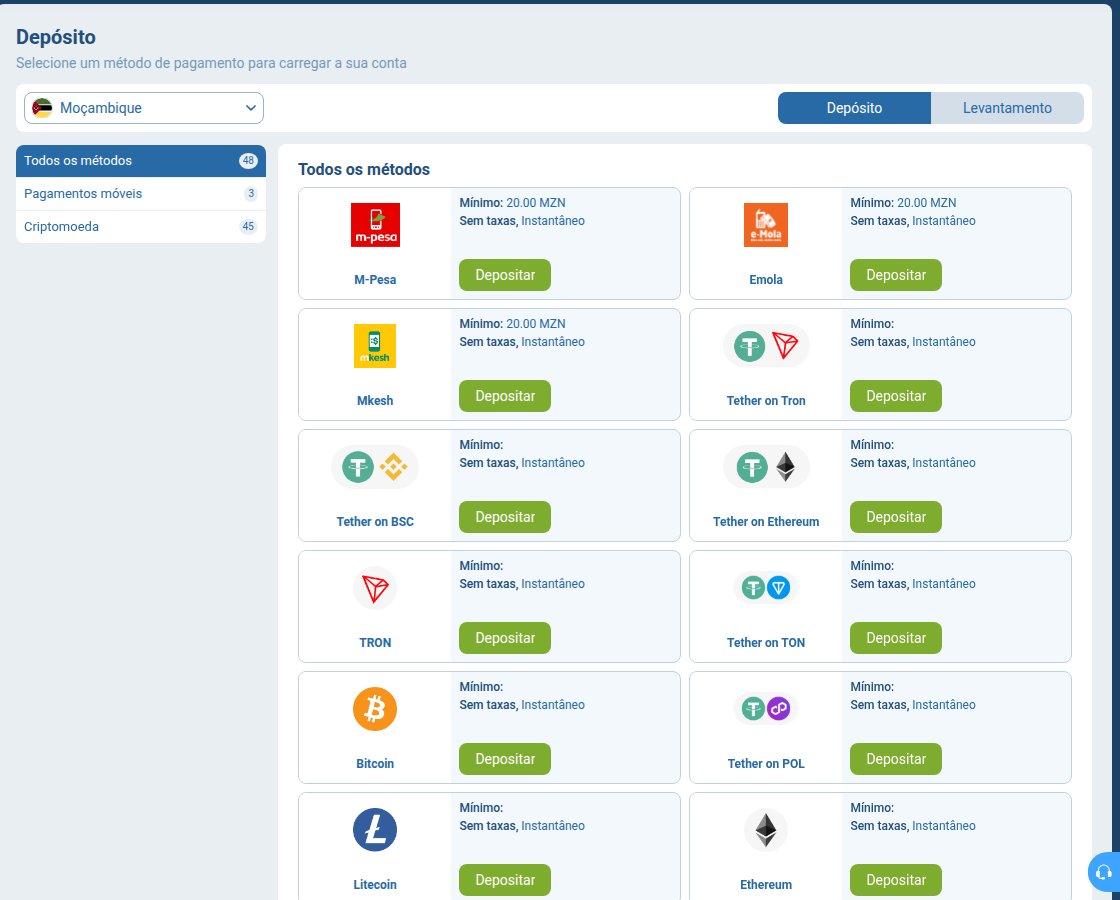Image resolution: width=1120 pixels, height=900 pixels.
Task: Click the Tether on TON label
Action: click(x=766, y=643)
